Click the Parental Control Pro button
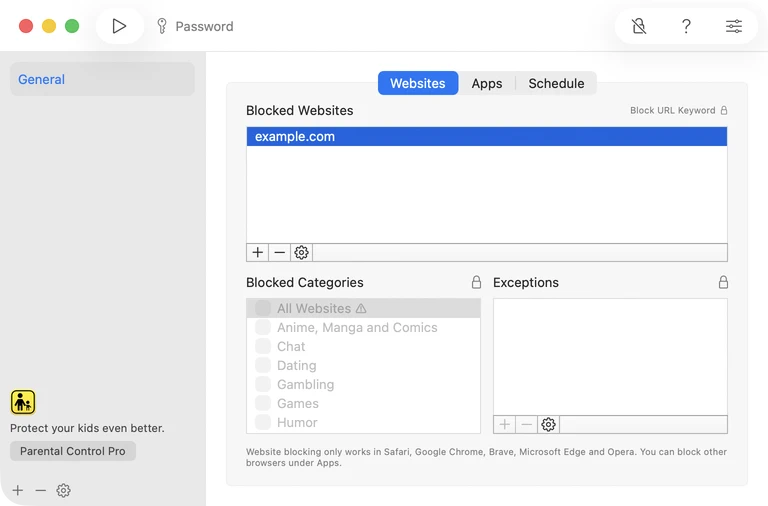Image resolution: width=768 pixels, height=506 pixels. pyautogui.click(x=73, y=451)
